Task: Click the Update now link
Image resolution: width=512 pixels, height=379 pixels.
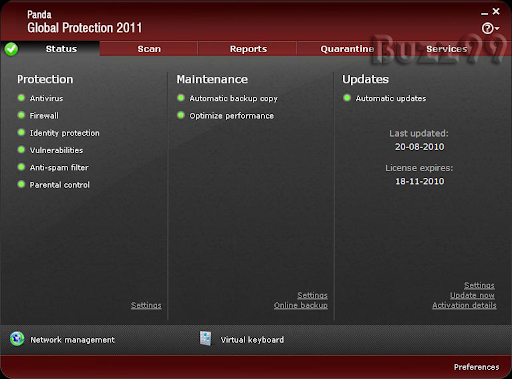Action: pos(472,295)
